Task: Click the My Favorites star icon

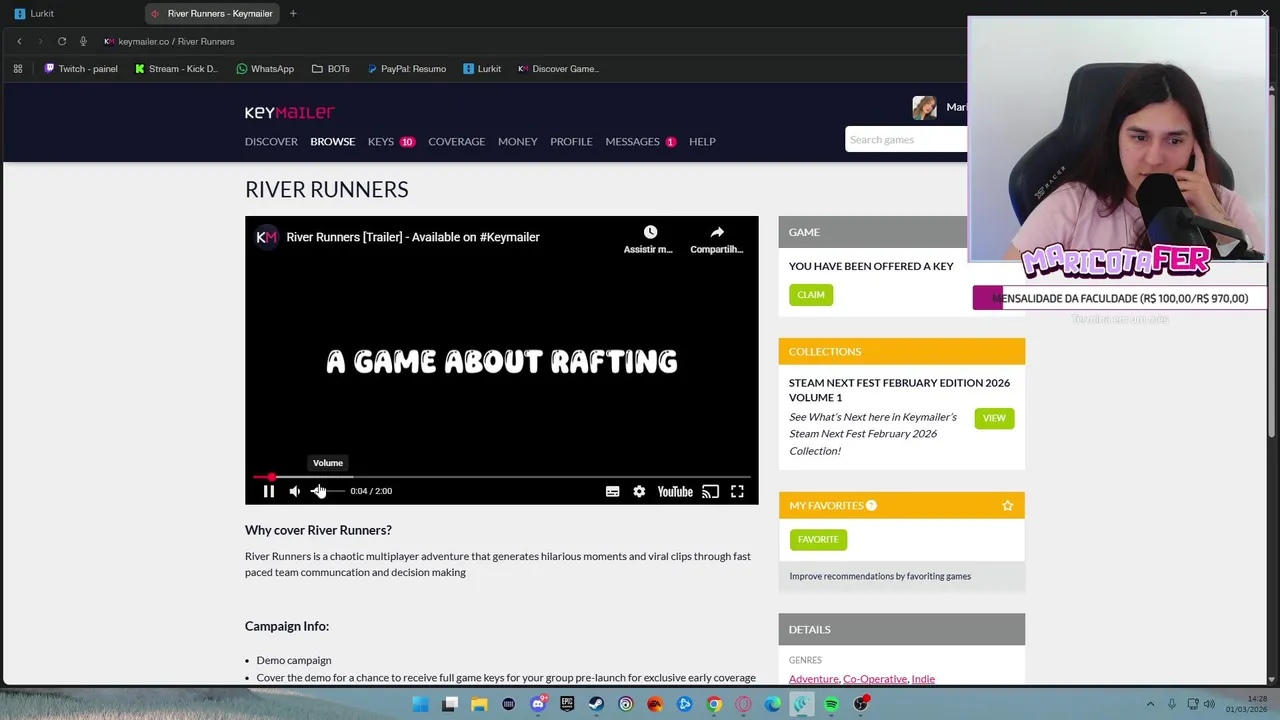Action: tap(1008, 506)
